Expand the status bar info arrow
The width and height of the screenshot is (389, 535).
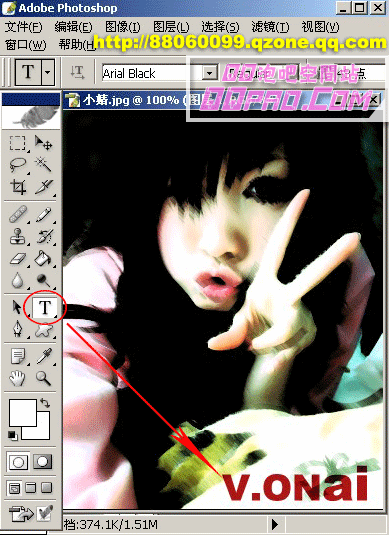[x=275, y=524]
